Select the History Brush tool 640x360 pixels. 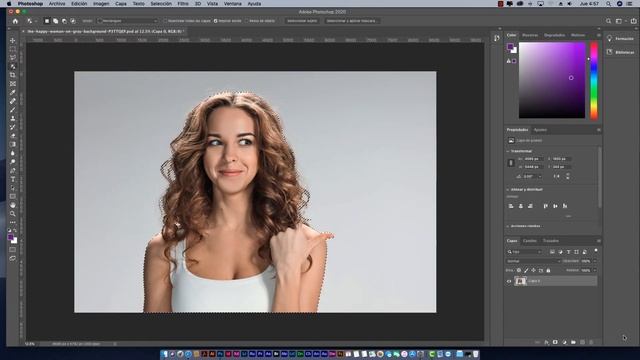[13, 127]
